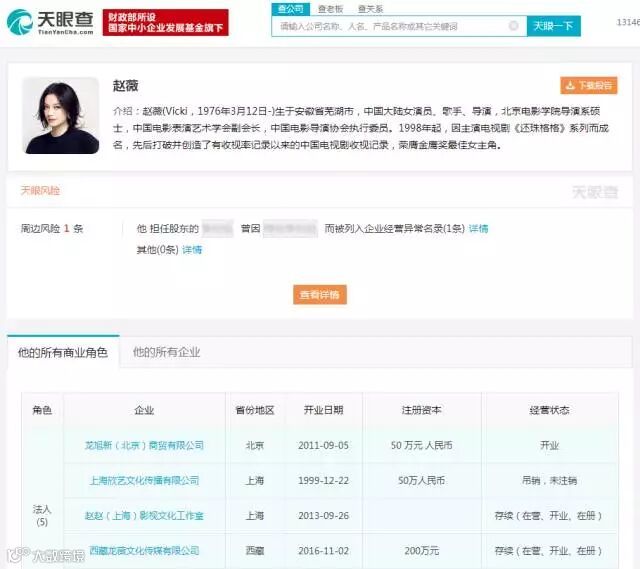Open 上海欣艺文化传播有限公司 link
Viewport: 640px width, 569px height.
tap(144, 480)
